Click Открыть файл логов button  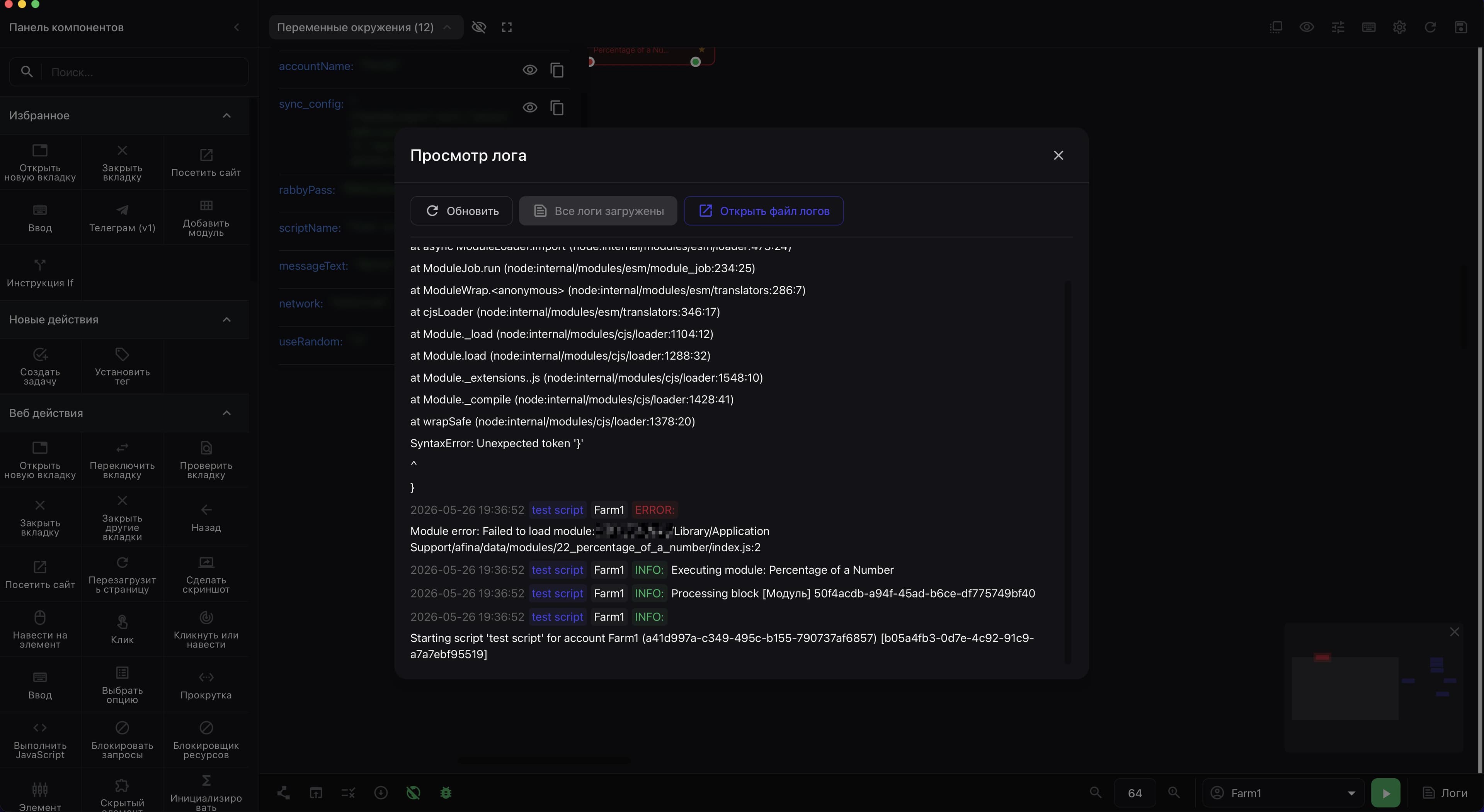tap(763, 211)
